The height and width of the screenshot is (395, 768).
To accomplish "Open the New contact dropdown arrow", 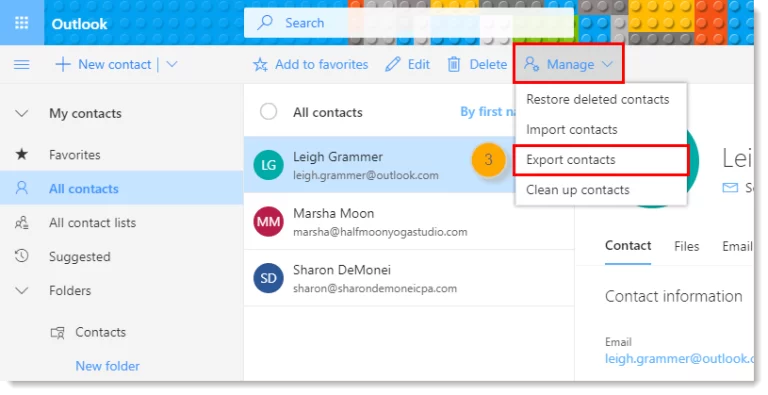I will [171, 64].
